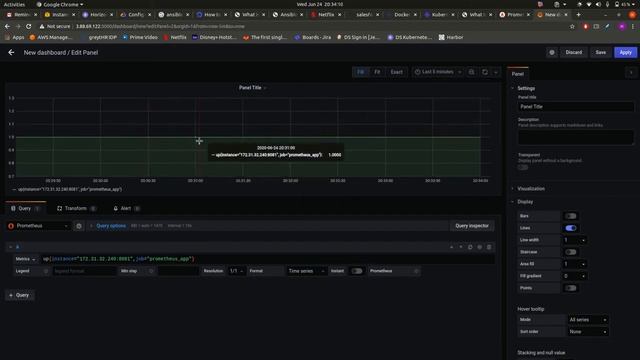Go back using the dashboard back arrow
The image size is (640, 360).
click(11, 52)
